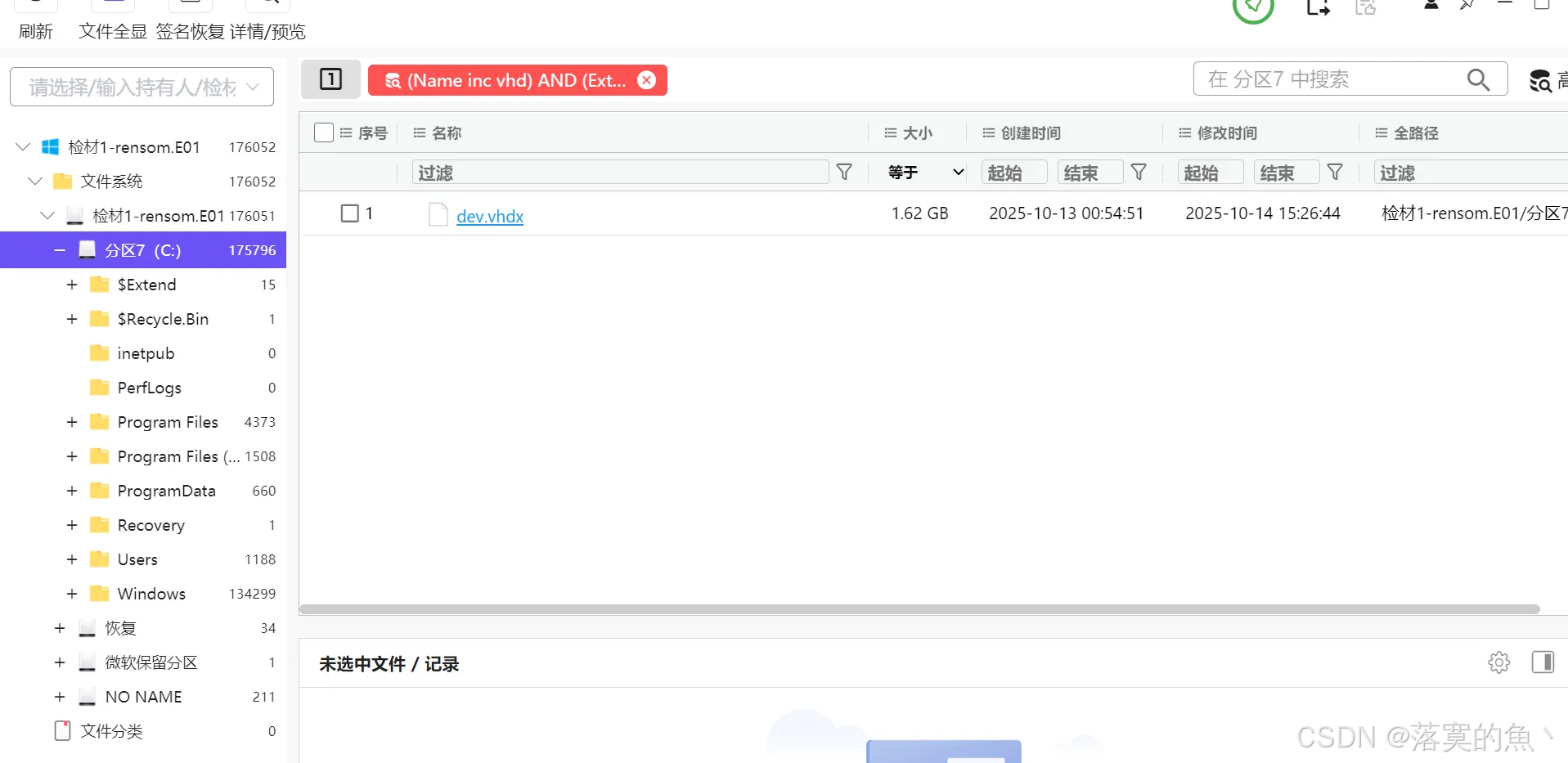Screen dimensions: 1568x763
Task: Click the 修改时间 结束 date field
Action: [1286, 172]
